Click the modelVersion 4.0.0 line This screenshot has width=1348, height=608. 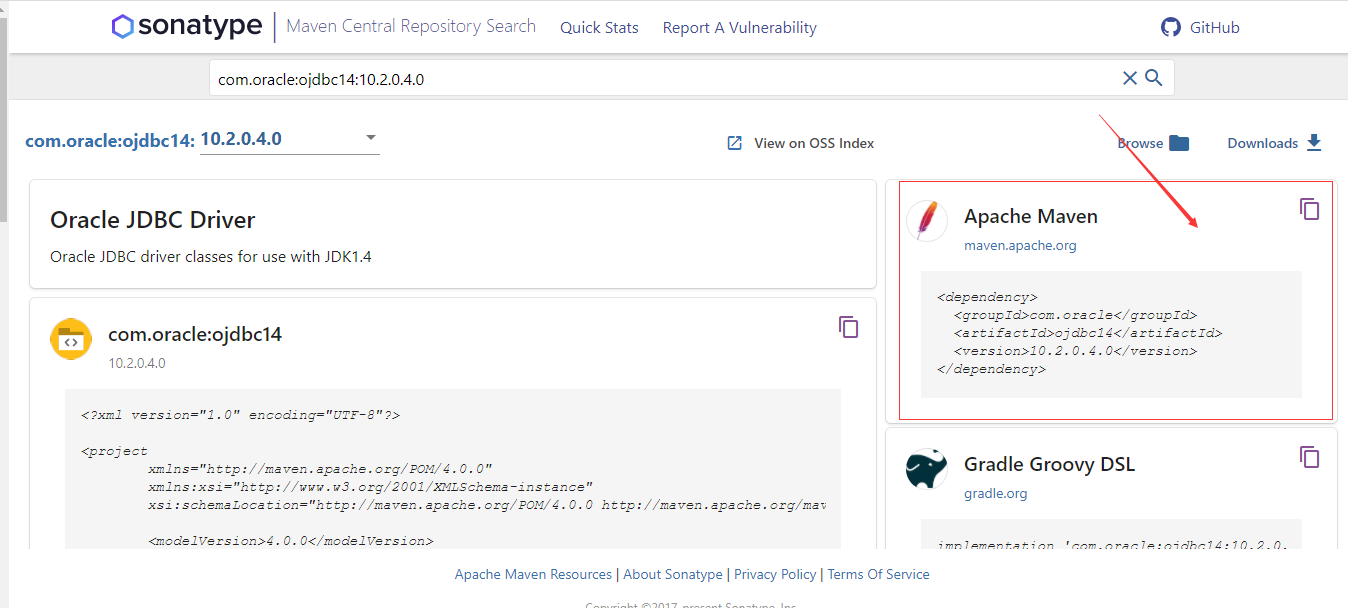(x=291, y=541)
